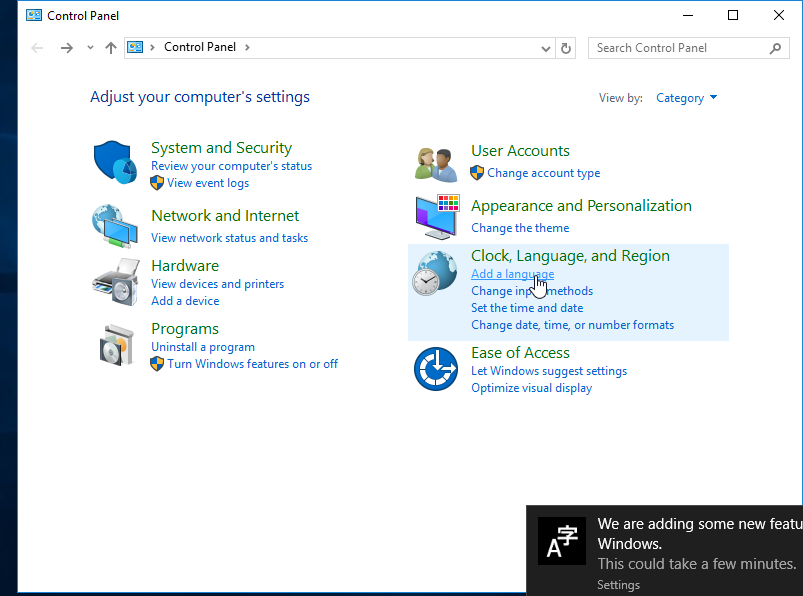Click the Control Panel title bar icon
Screen dimensions: 803x596
[34, 15]
